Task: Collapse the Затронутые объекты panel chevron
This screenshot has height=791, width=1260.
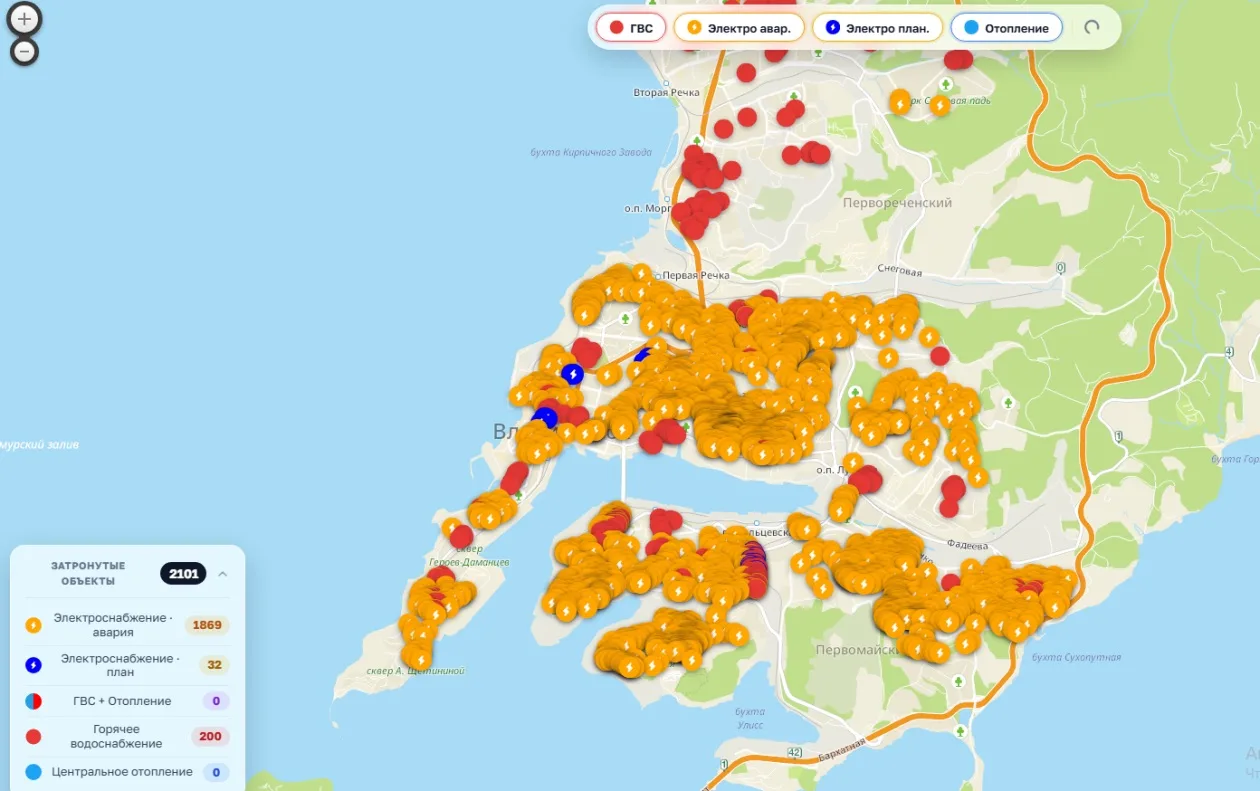Action: coord(222,574)
